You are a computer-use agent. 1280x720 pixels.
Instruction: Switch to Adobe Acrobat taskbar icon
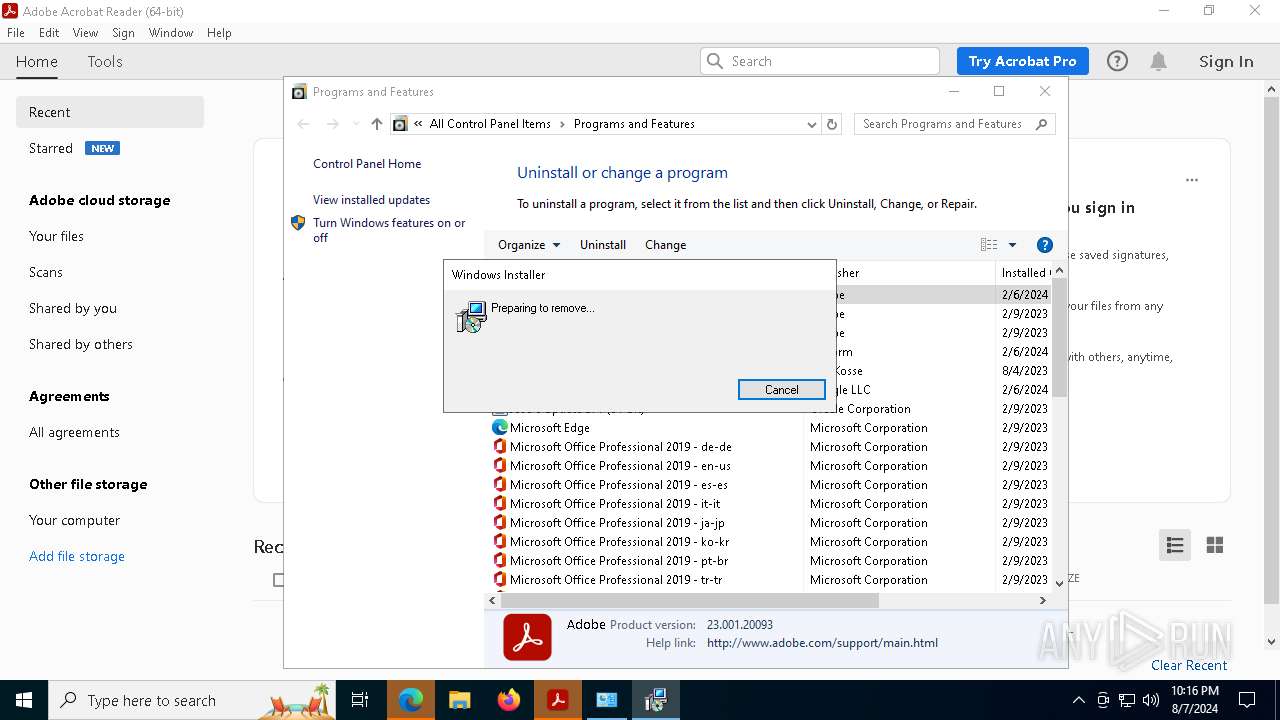point(558,700)
